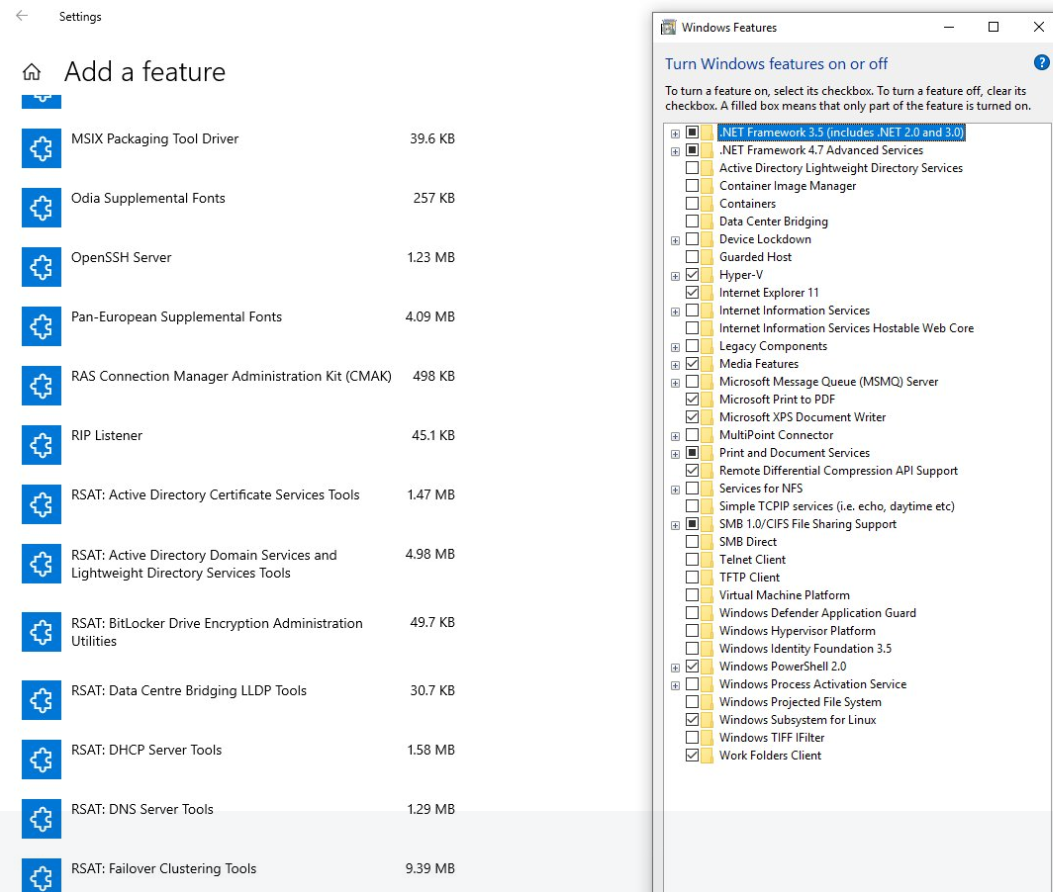1053x892 pixels.
Task: Select Windows Projected File System item
Action: [x=800, y=702]
